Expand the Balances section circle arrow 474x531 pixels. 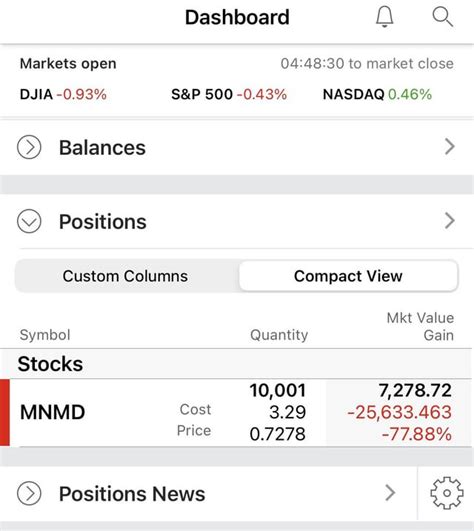click(x=29, y=147)
